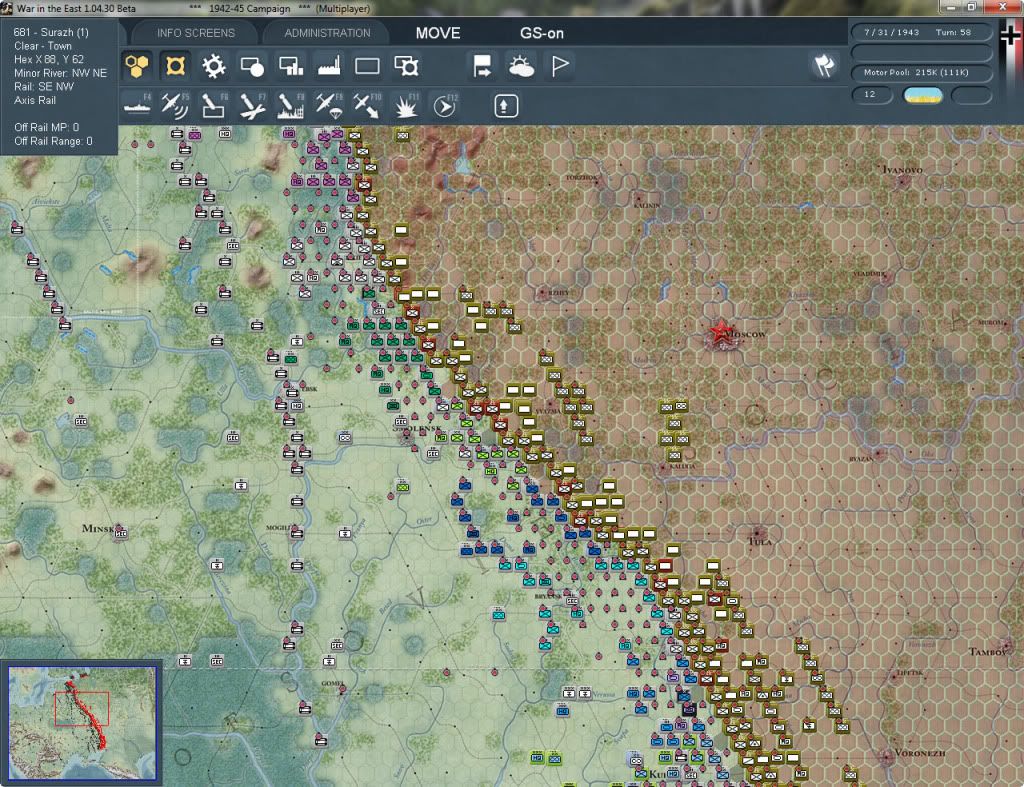Click the Tula city label on map

[761, 541]
